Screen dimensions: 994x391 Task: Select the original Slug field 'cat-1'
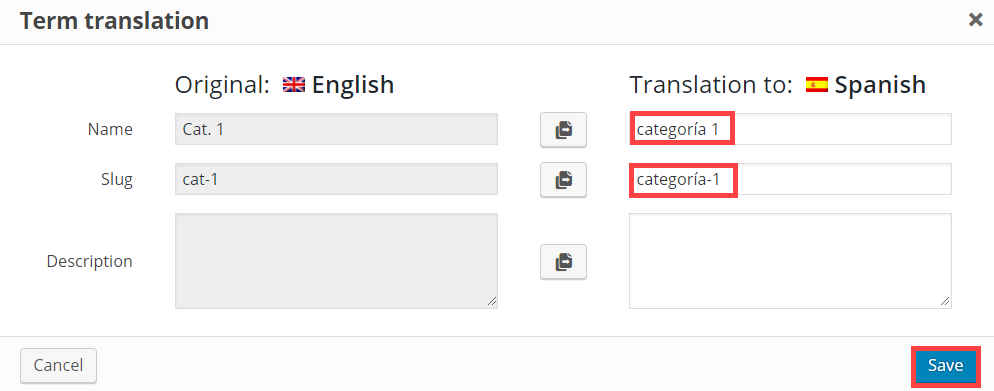[337, 179]
